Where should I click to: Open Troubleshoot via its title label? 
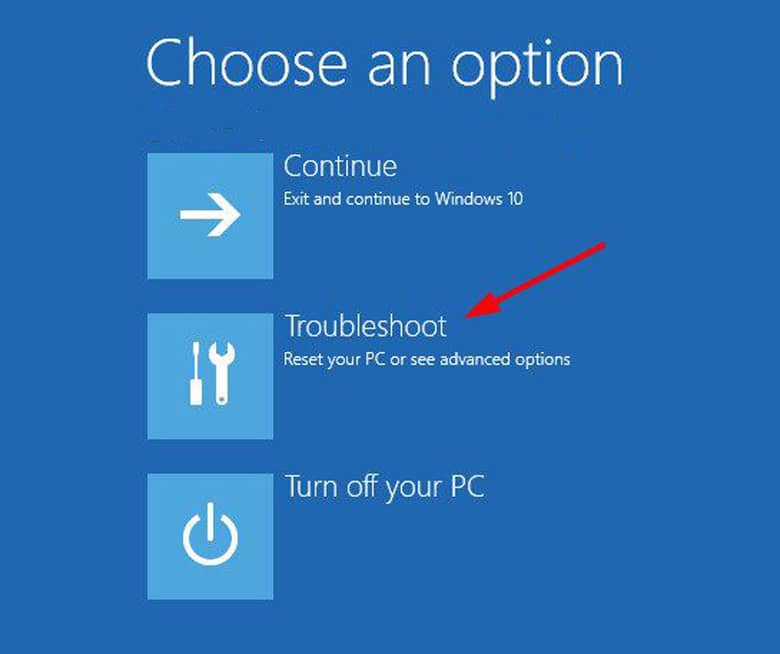coord(366,326)
